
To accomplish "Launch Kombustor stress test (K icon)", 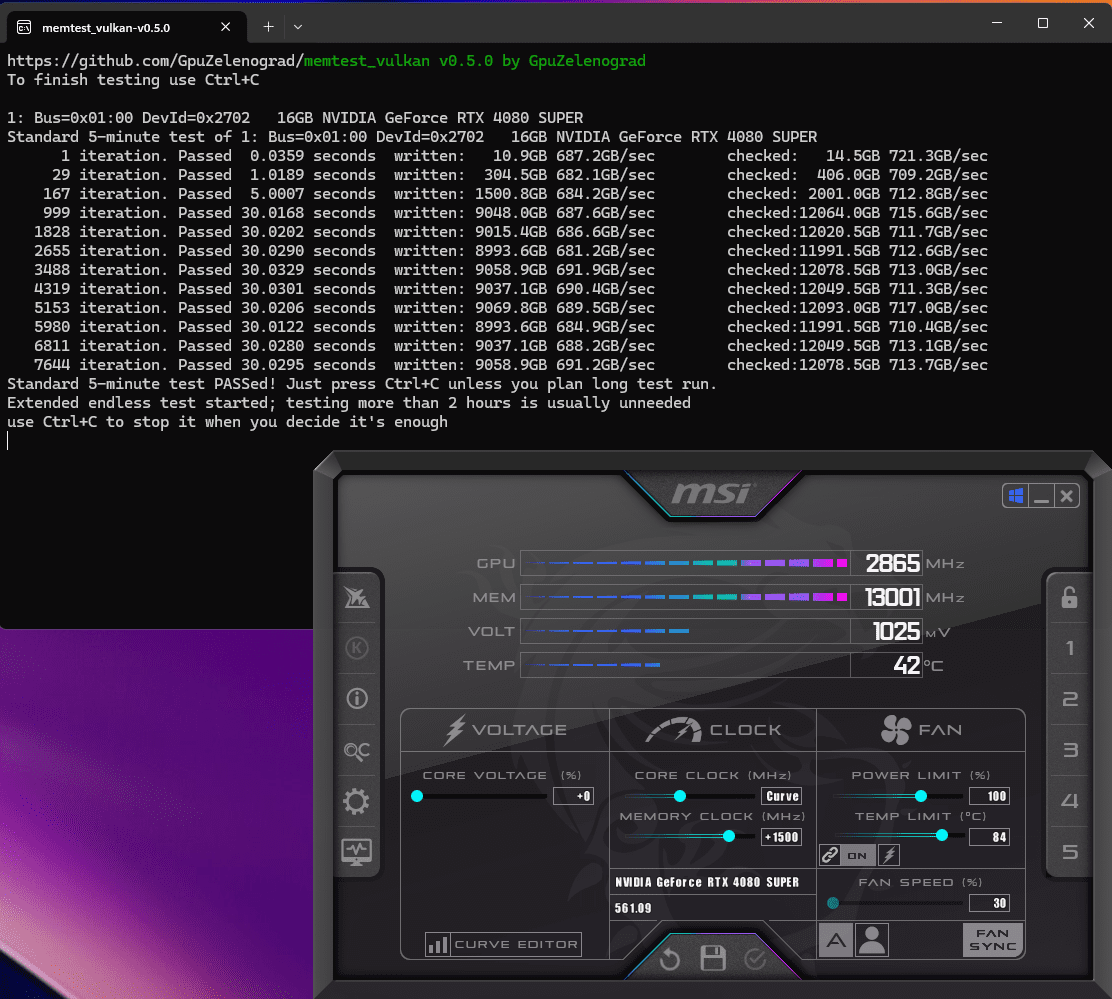I will 357,647.
